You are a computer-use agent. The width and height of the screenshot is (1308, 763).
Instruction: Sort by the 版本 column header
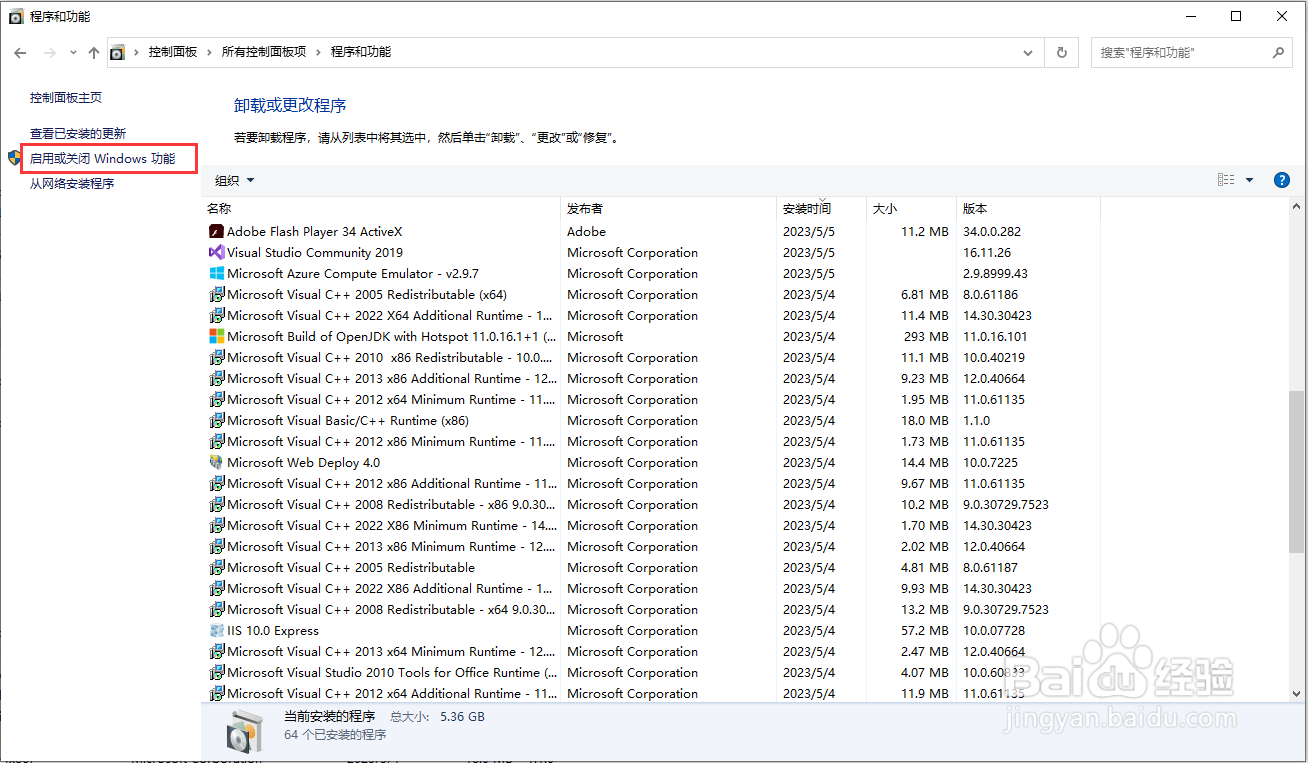pos(1028,209)
